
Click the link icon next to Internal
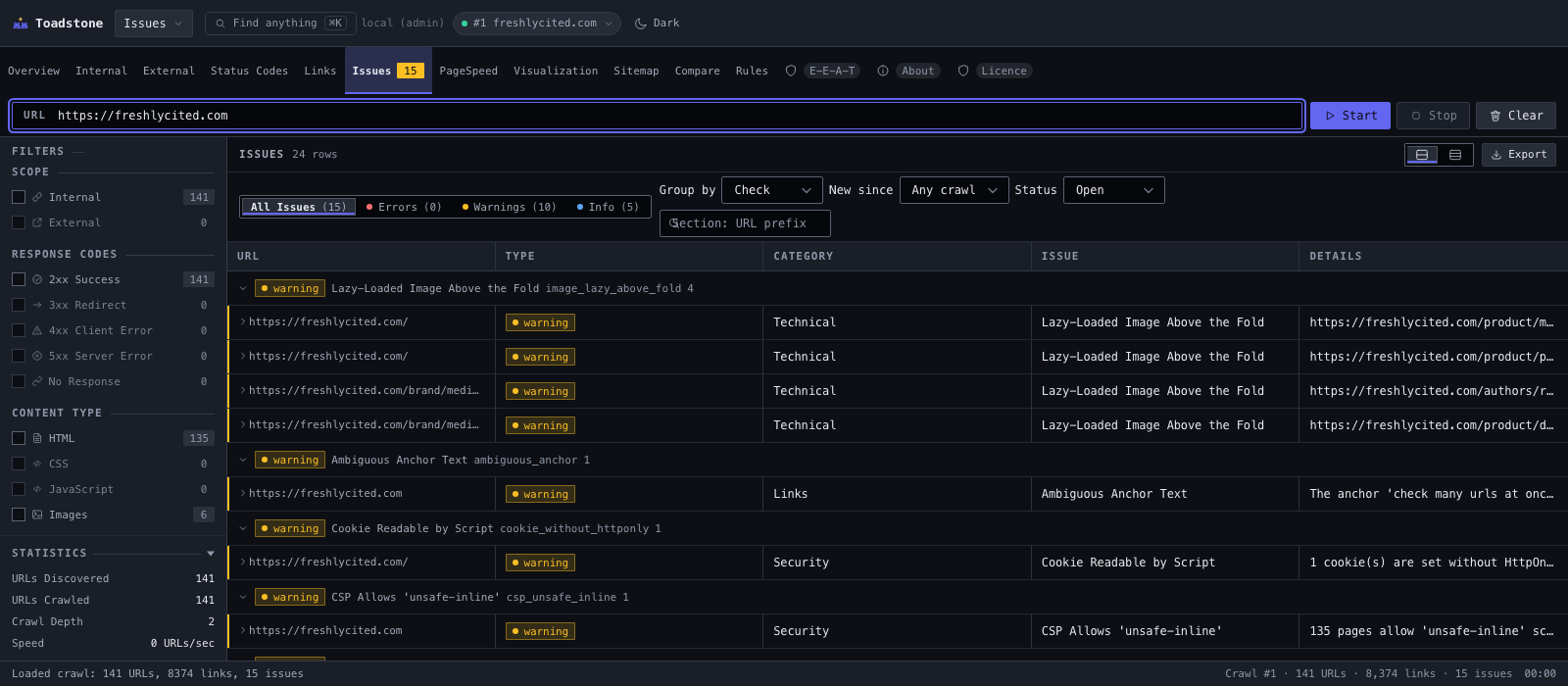[37, 197]
